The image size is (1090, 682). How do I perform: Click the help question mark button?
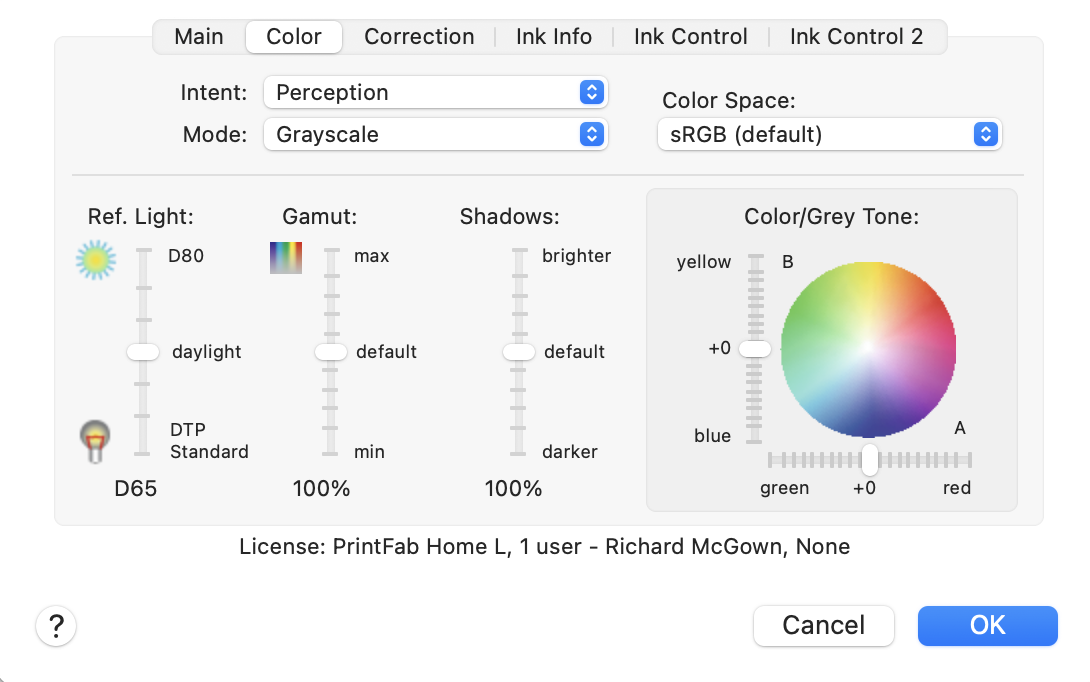click(56, 626)
